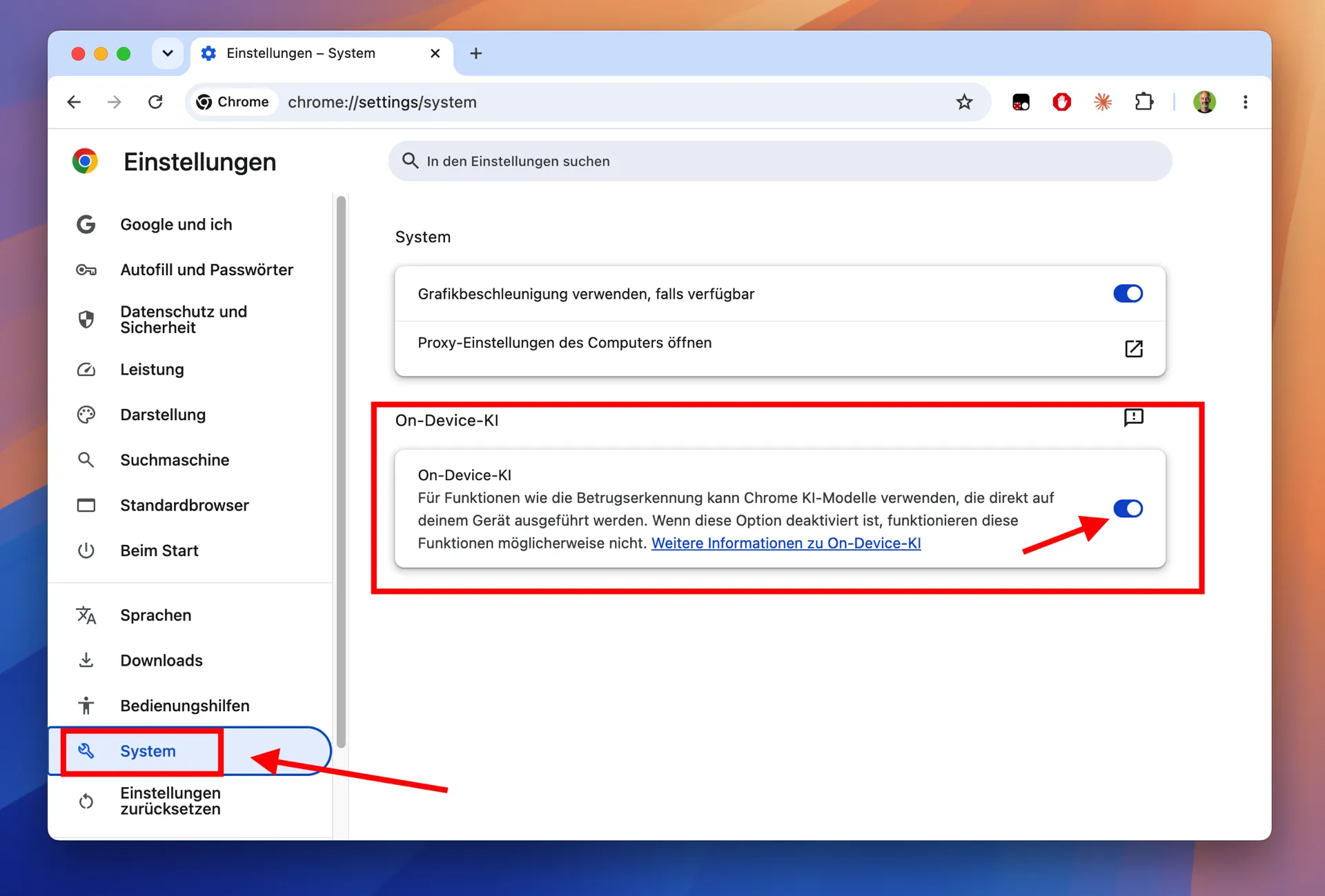Click the Google G icon in sidebar

pyautogui.click(x=86, y=224)
